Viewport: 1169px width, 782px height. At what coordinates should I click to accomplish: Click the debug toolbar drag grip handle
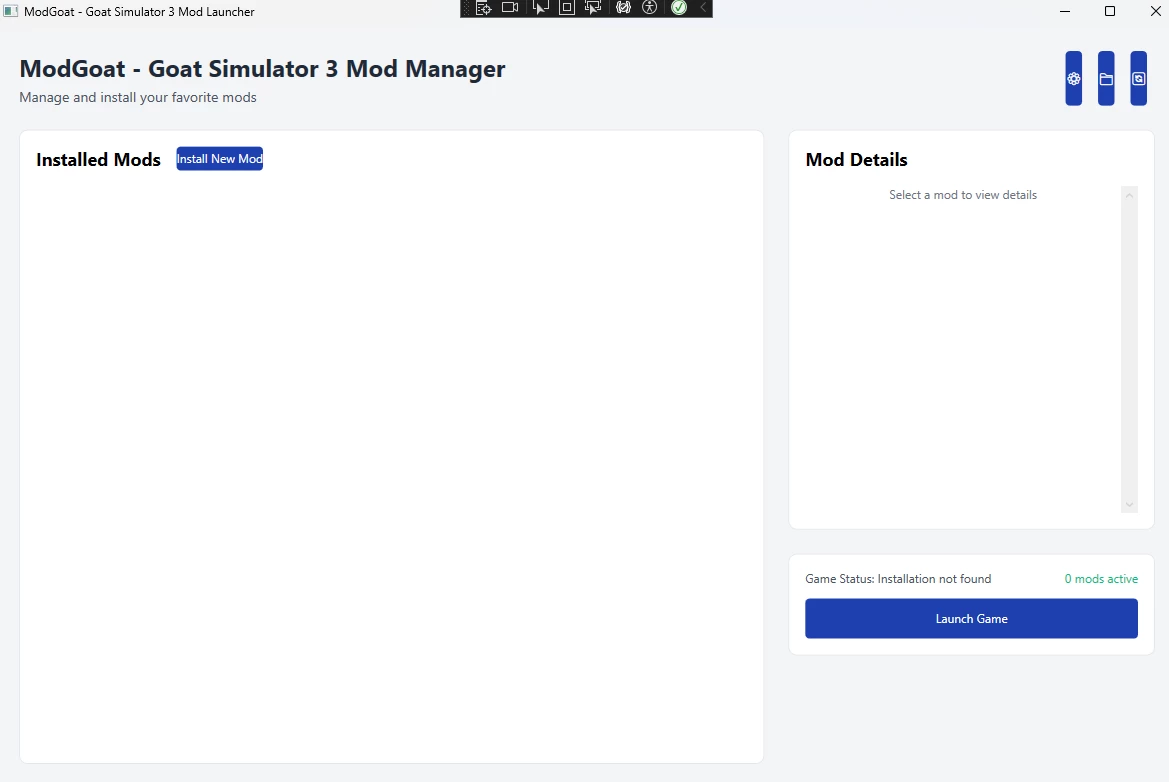tap(467, 8)
